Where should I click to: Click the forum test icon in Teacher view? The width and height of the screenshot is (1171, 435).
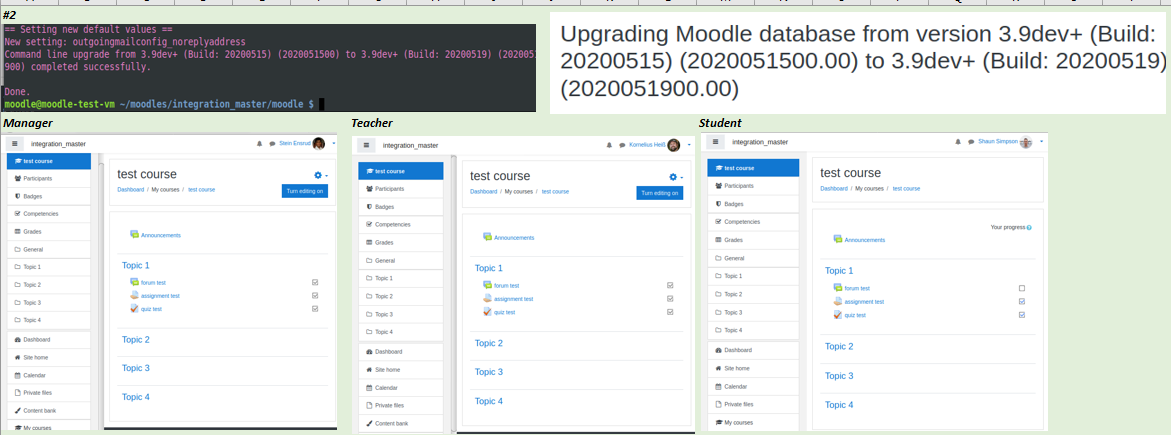point(488,285)
